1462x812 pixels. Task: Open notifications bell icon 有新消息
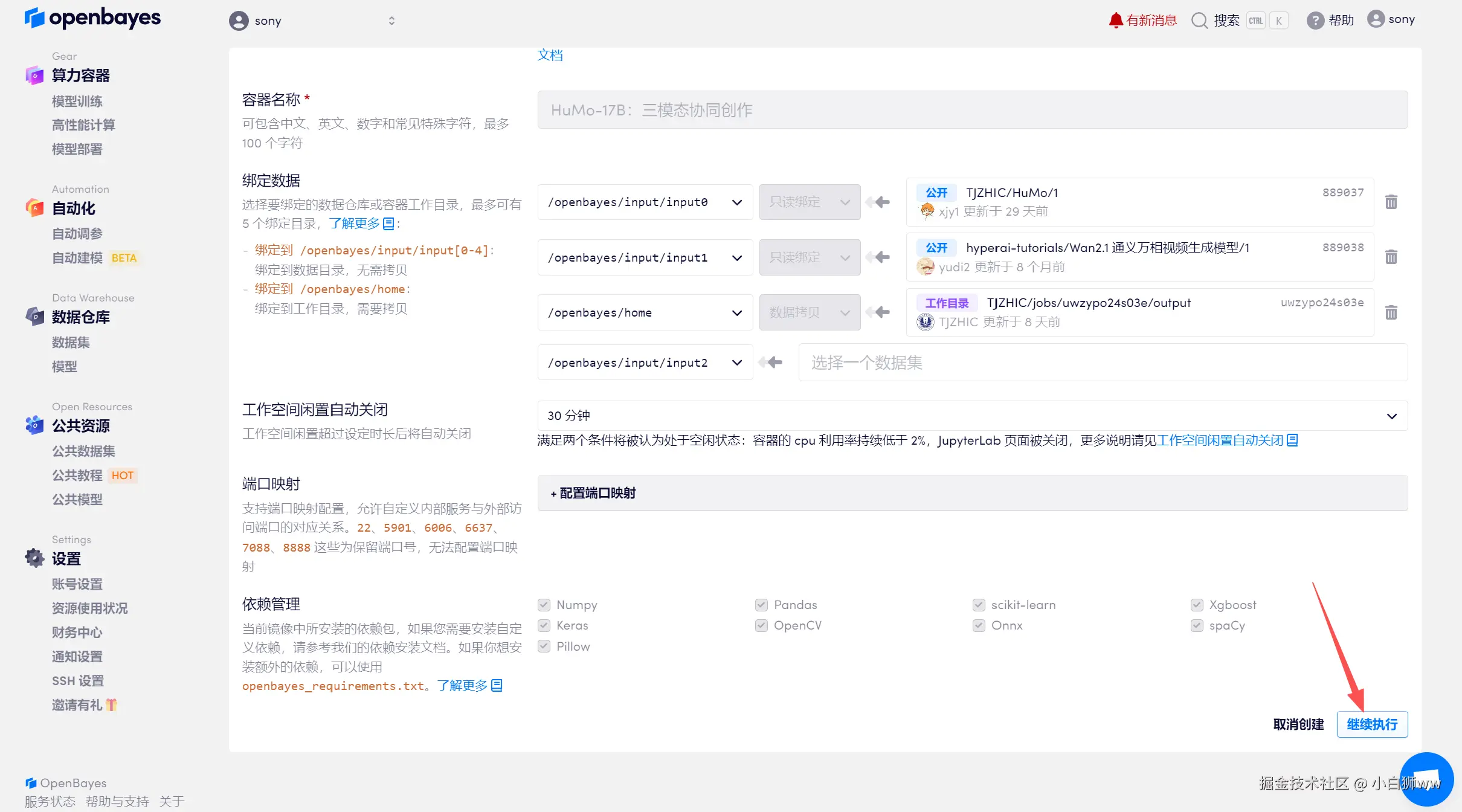point(1115,20)
